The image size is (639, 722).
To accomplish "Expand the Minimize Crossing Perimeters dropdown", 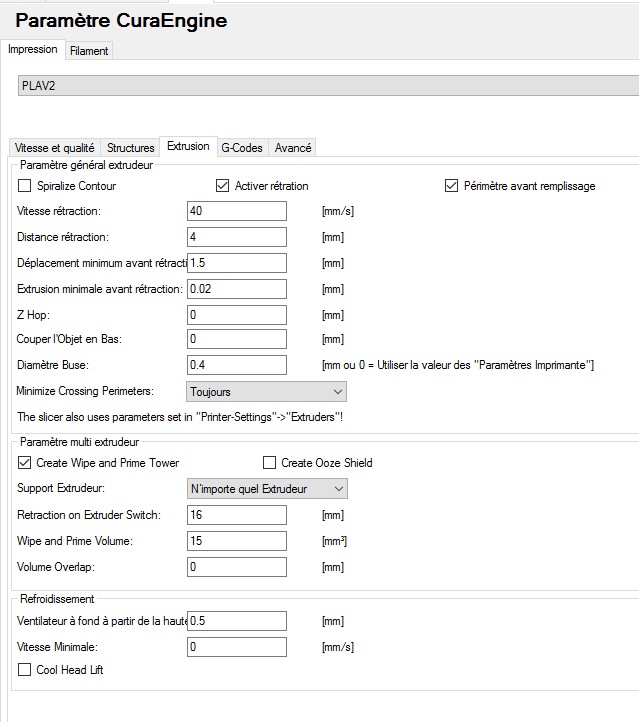I will coord(267,392).
